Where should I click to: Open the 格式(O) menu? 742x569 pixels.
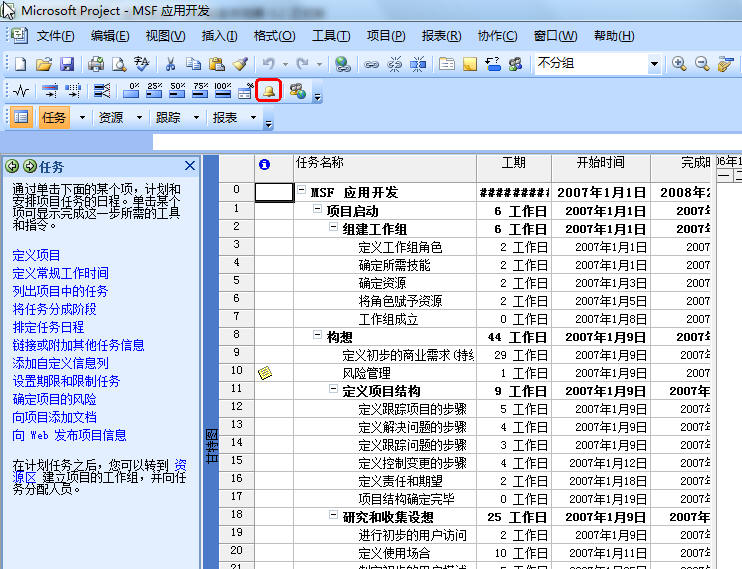[x=274, y=36]
